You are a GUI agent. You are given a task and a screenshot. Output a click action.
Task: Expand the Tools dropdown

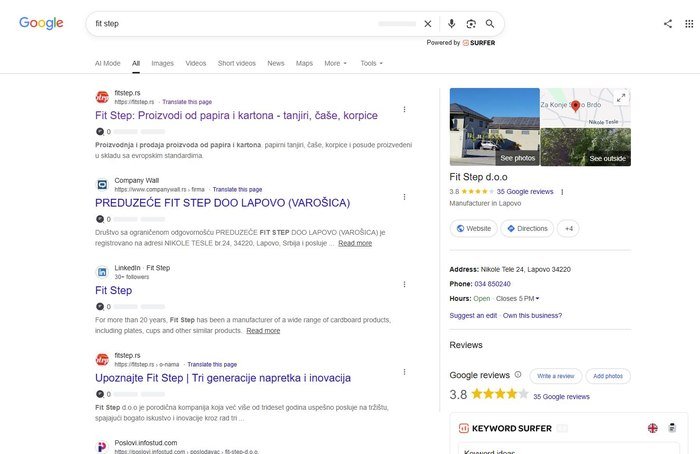click(371, 63)
